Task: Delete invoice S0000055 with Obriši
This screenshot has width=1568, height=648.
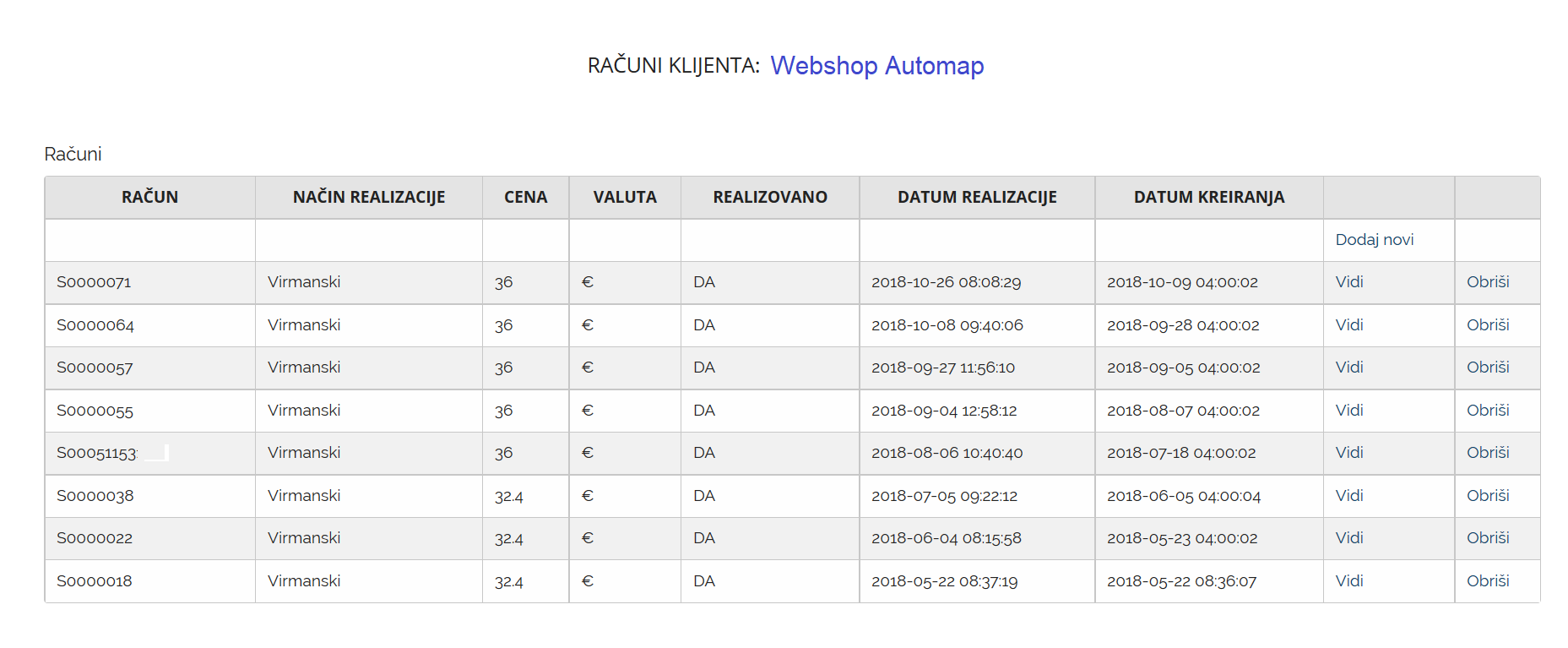Action: (x=1488, y=411)
